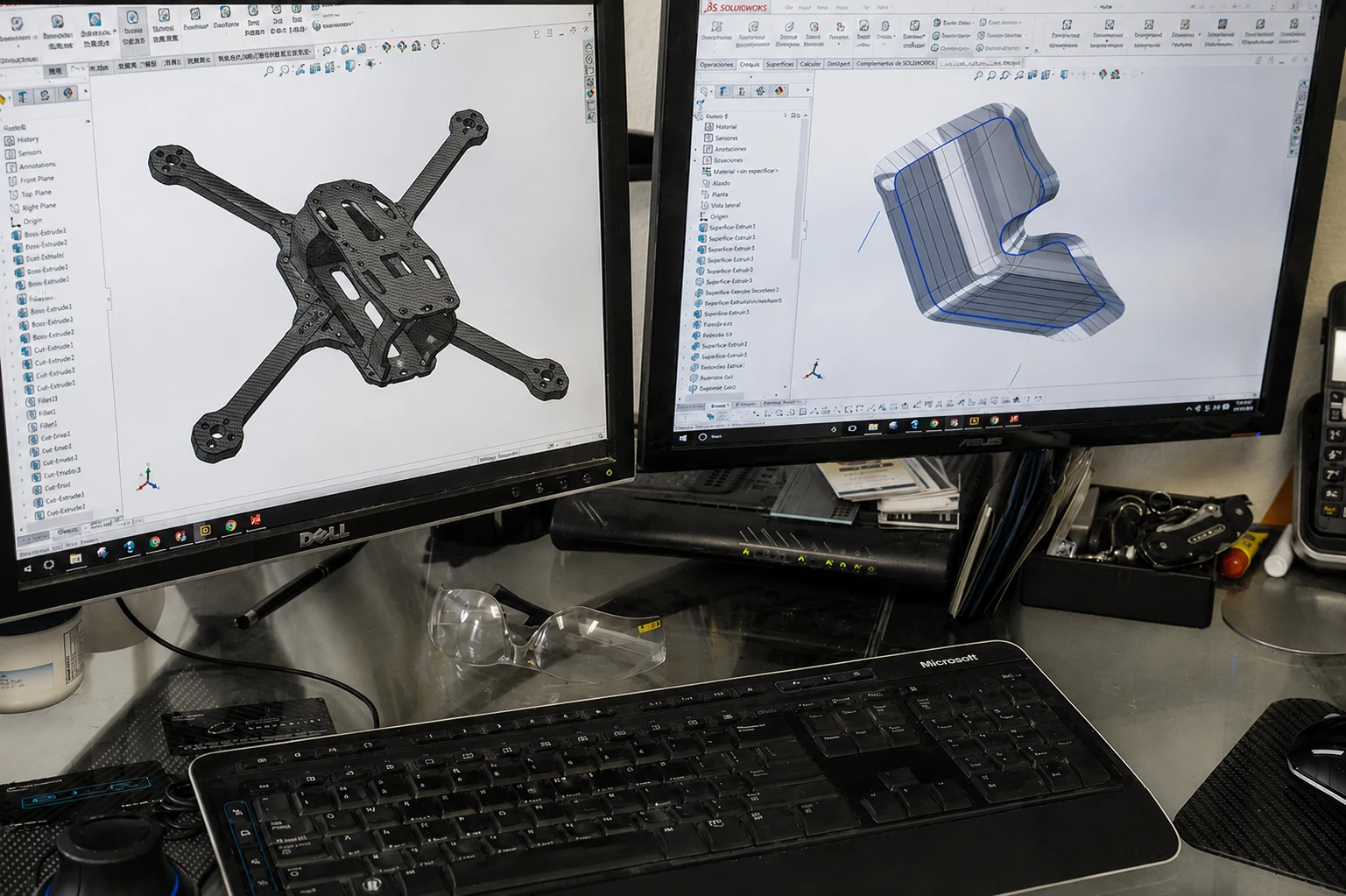Open Windows Start on right monitor

(682, 438)
